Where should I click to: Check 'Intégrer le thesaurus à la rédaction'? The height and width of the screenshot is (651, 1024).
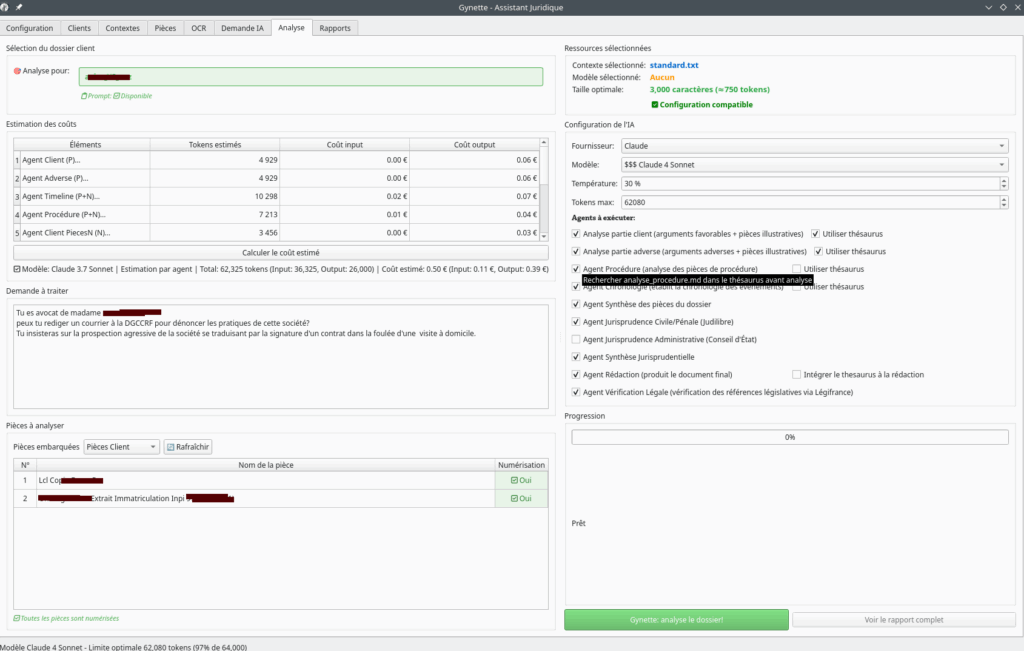click(x=796, y=374)
